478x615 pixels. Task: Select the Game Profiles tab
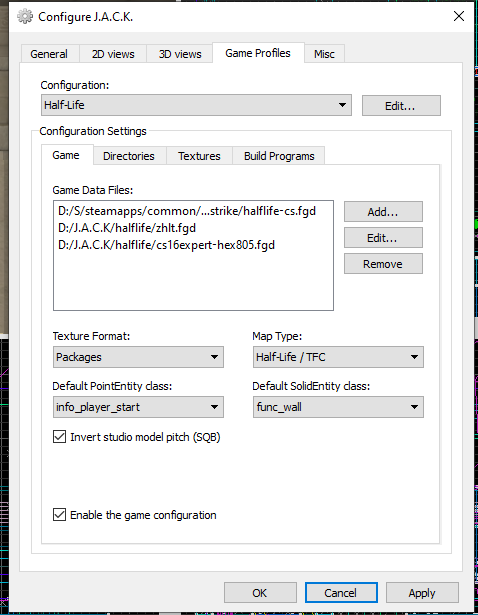(258, 53)
